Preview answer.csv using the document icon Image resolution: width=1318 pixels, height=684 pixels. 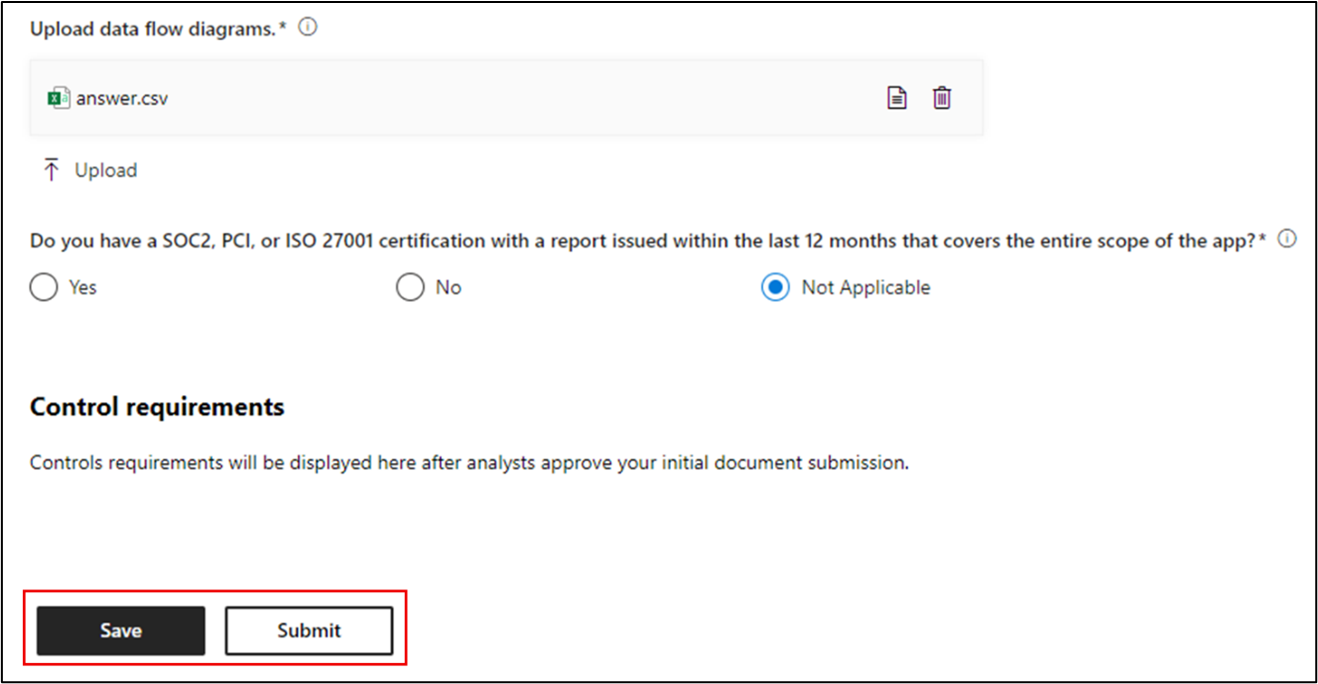tap(896, 97)
